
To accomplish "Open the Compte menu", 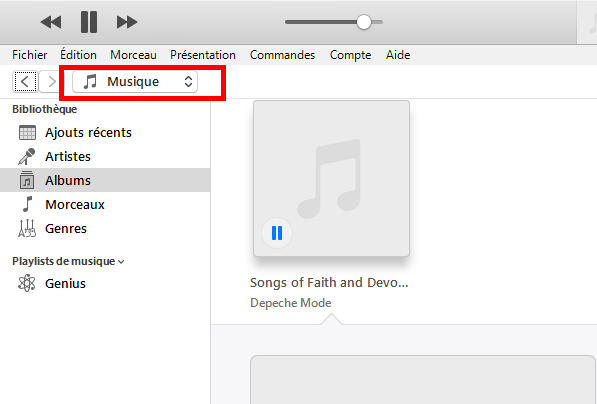I will pos(350,55).
